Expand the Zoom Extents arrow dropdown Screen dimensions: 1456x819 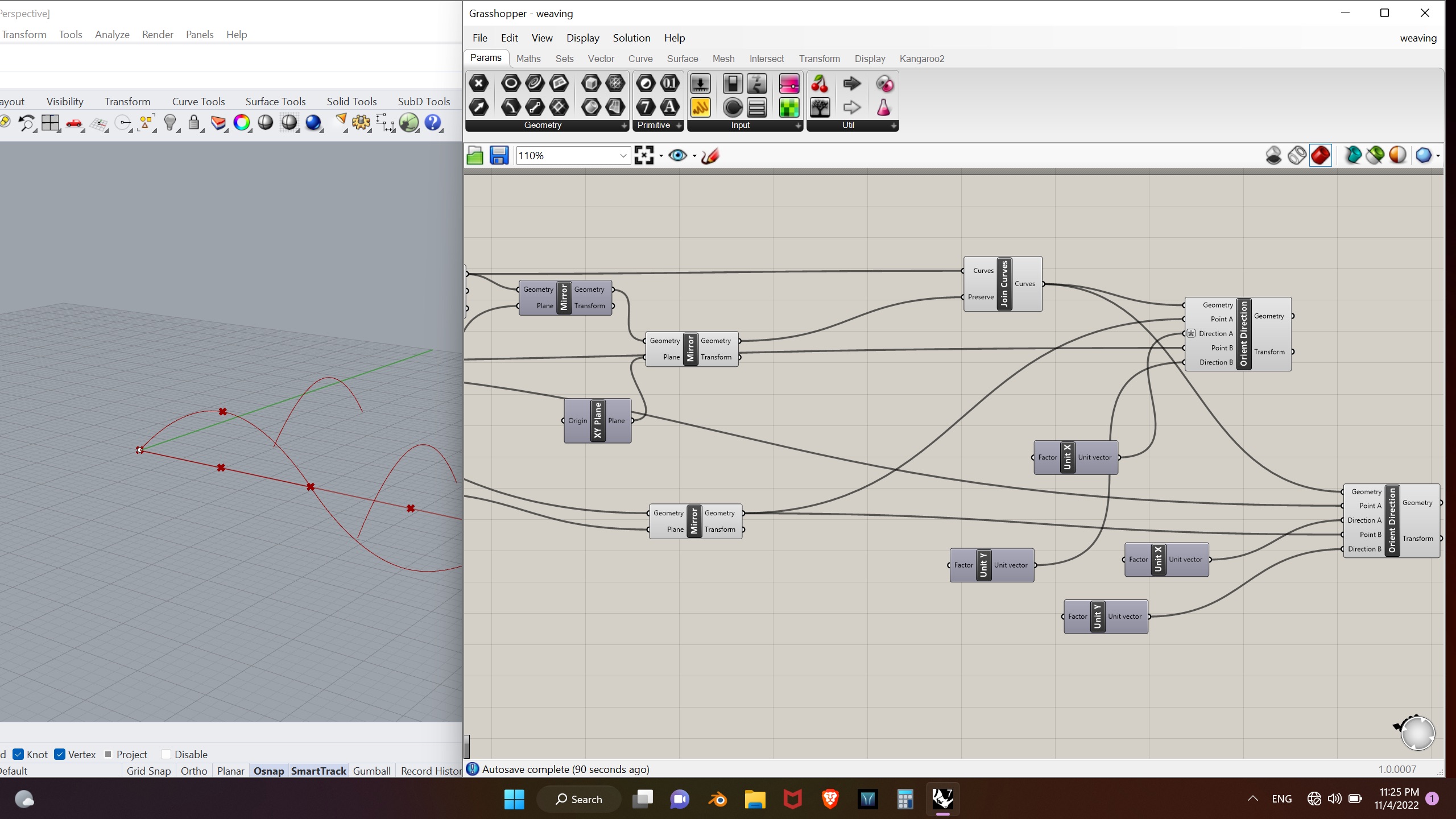(x=661, y=156)
